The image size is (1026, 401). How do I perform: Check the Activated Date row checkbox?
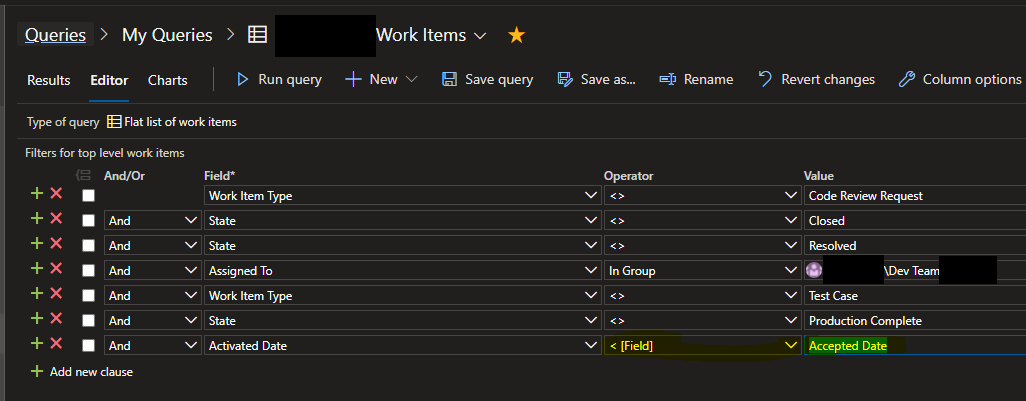(x=89, y=346)
